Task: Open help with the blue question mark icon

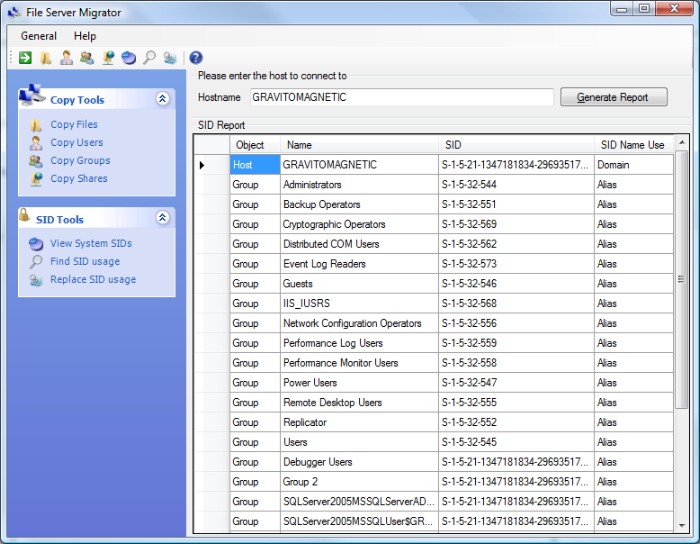Action: [196, 58]
